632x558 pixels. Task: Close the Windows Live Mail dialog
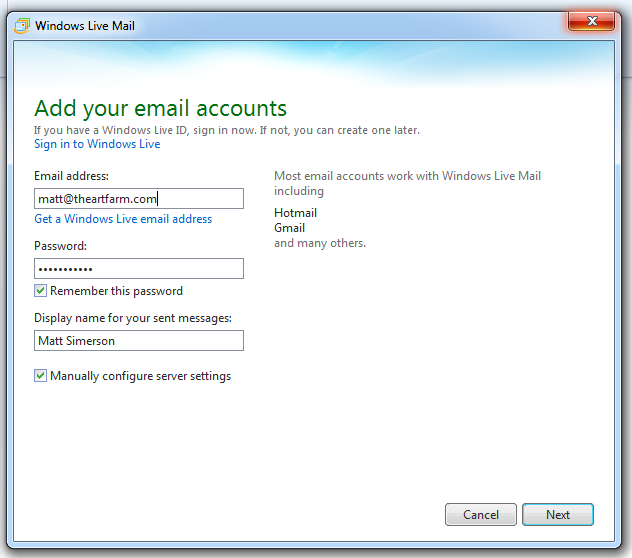591,21
